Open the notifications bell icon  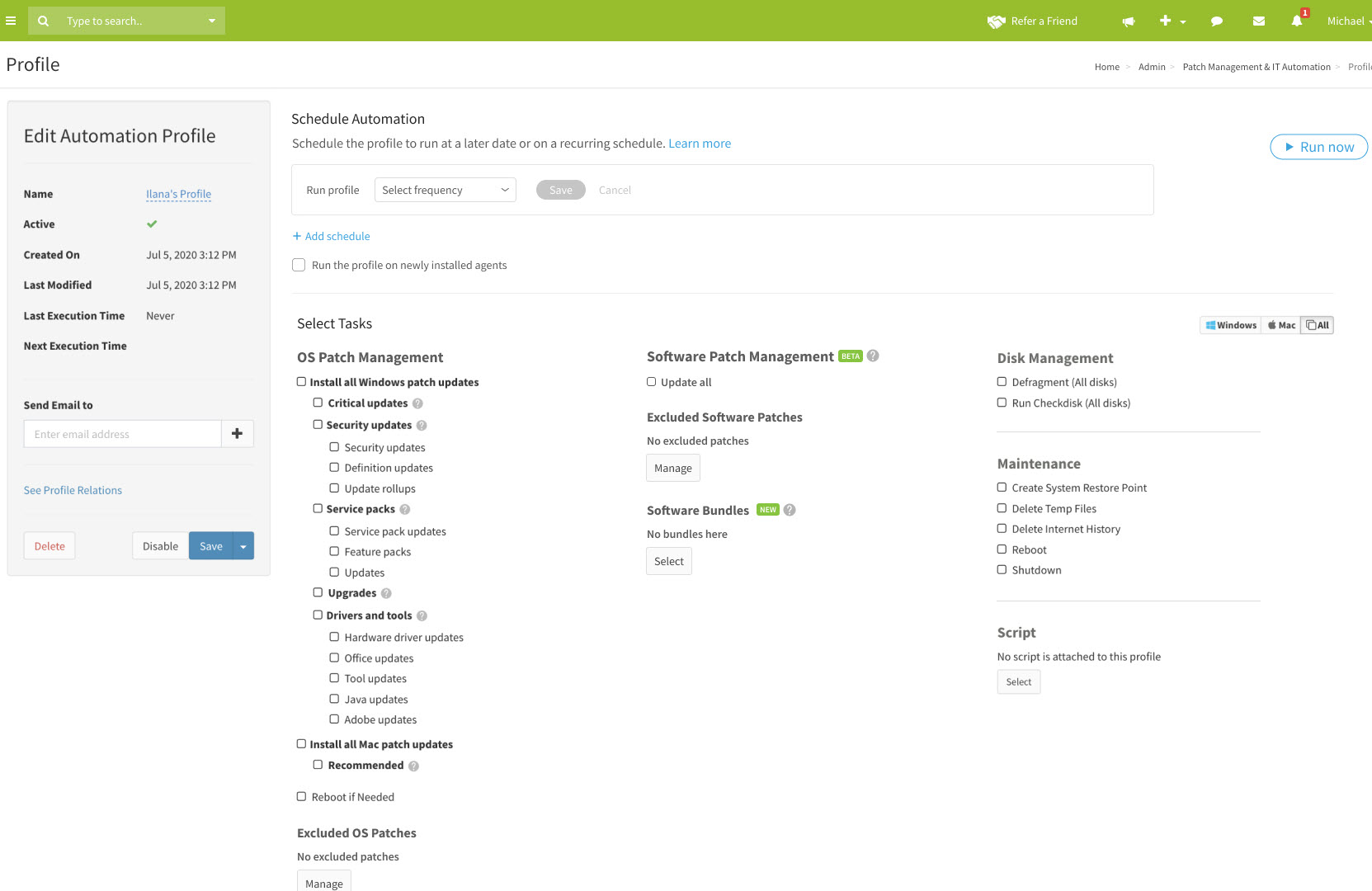(1297, 21)
